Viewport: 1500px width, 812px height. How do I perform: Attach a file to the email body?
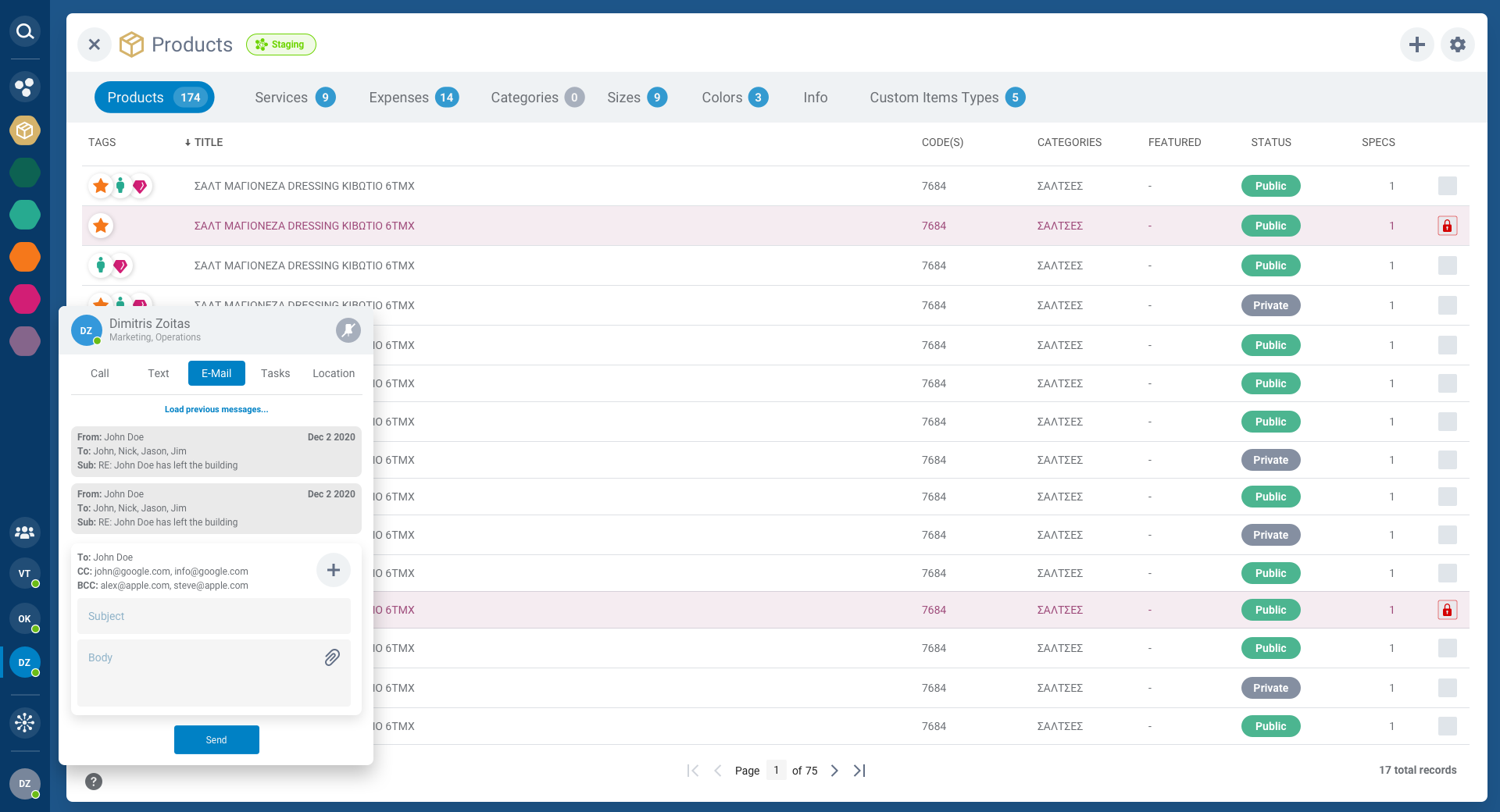click(x=331, y=658)
